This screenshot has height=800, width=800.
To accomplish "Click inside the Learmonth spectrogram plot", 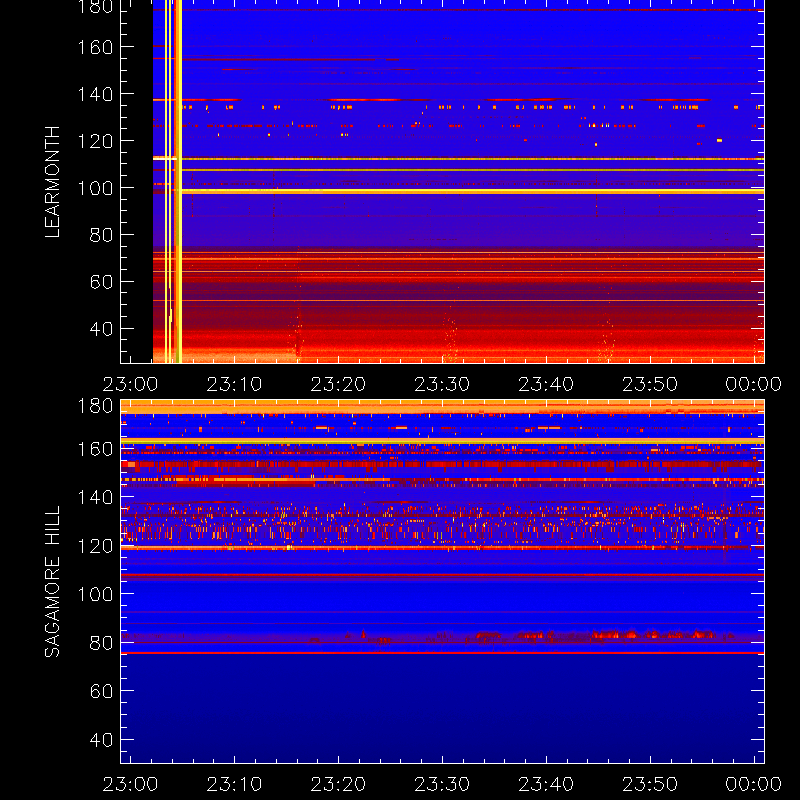I will tap(442, 182).
